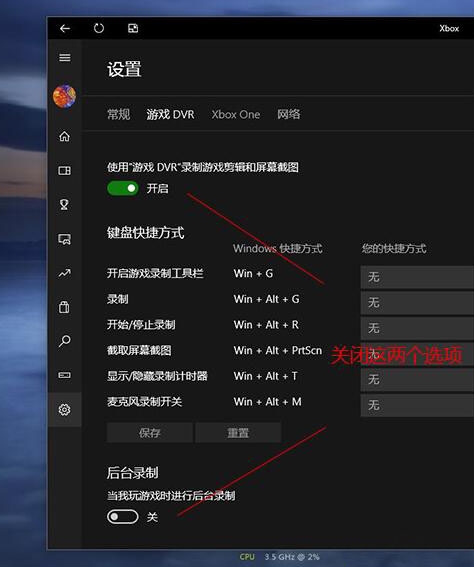
Task: Click the refresh icon in title bar
Action: pyautogui.click(x=99, y=28)
